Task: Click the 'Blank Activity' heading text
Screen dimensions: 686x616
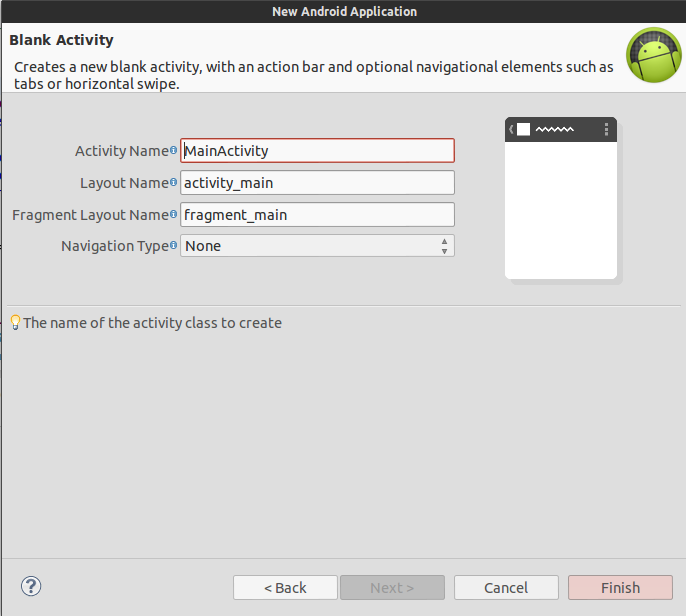Action: 61,40
